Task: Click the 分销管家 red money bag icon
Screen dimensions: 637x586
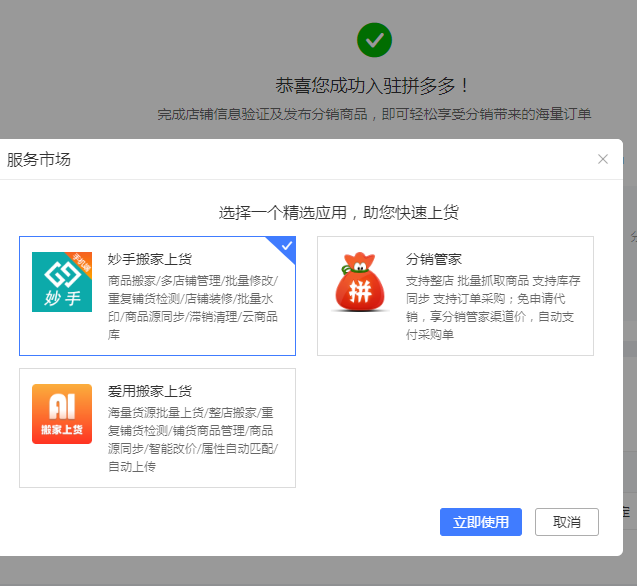Action: click(x=360, y=282)
